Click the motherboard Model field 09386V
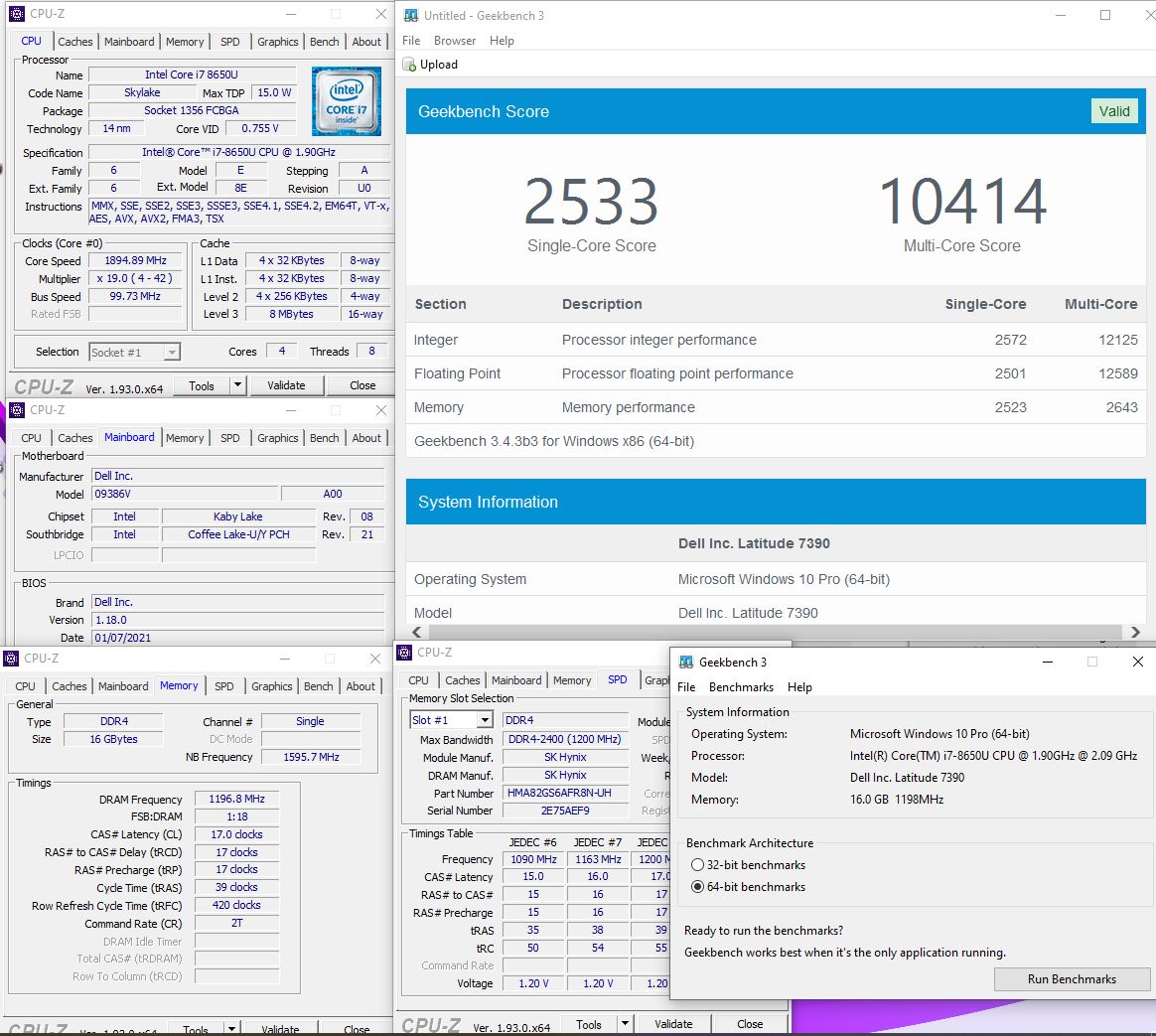The image size is (1156, 1036). point(185,494)
